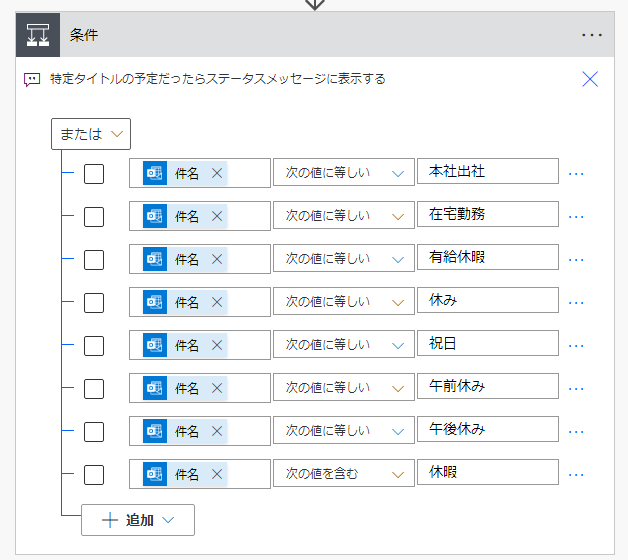Open the condition card ellipsis menu
The width and height of the screenshot is (628, 560).
592,35
